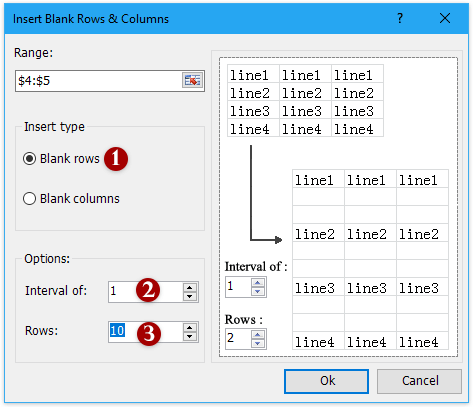The height and width of the screenshot is (407, 473).
Task: Dismiss the dialog with Cancel button
Action: click(419, 381)
